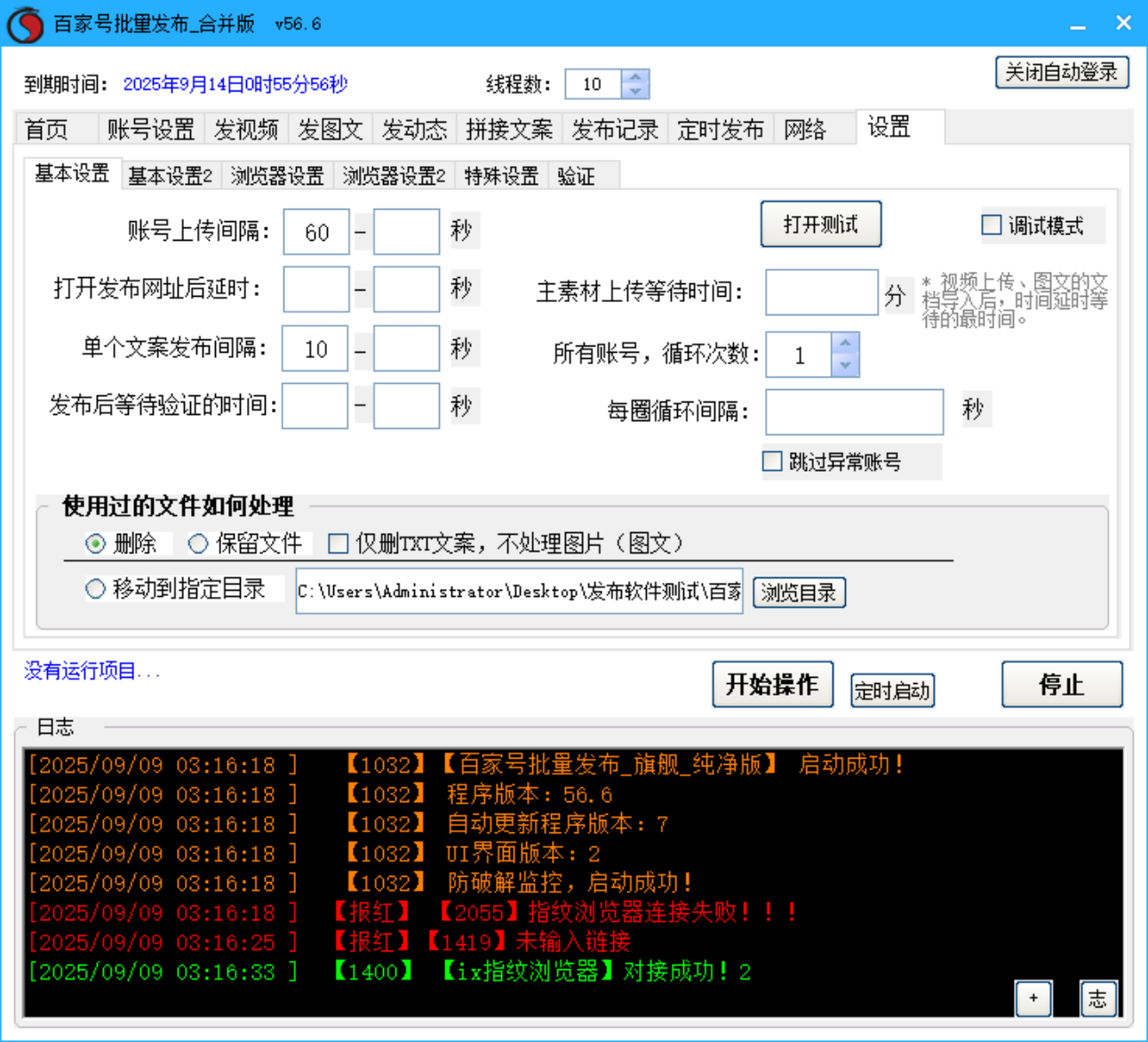1148x1042 pixels.
Task: Enable the 调试模式 checkbox
Action: click(991, 225)
